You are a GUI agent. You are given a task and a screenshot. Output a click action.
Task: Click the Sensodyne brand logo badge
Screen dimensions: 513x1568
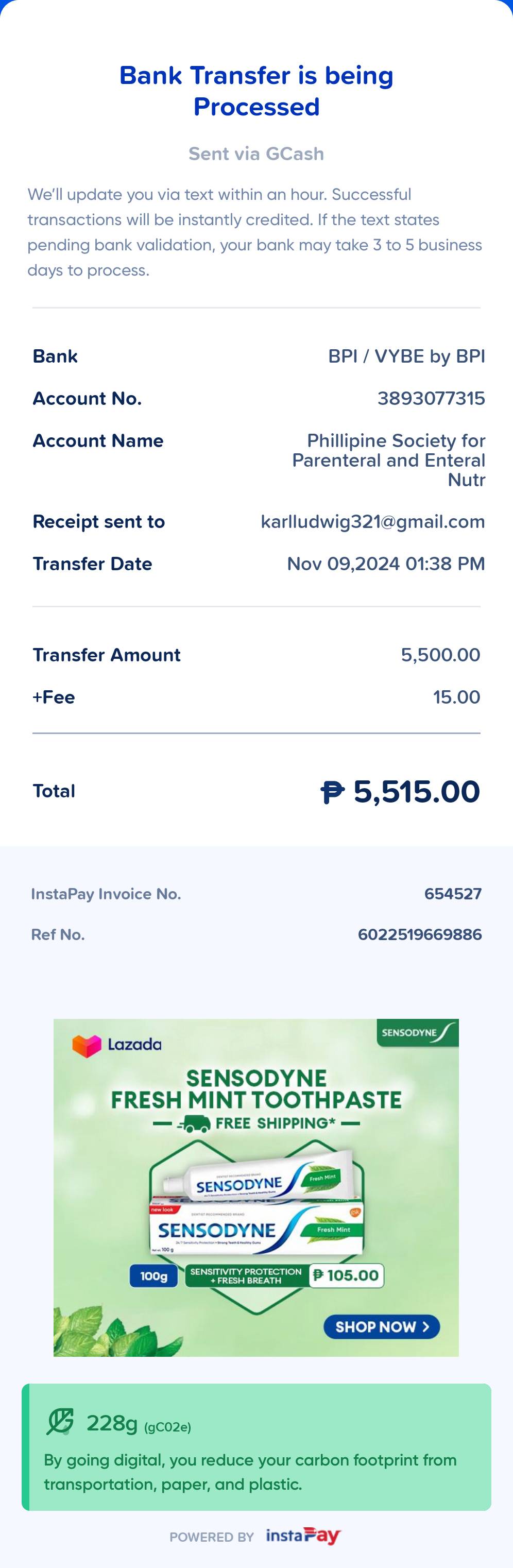[418, 1033]
